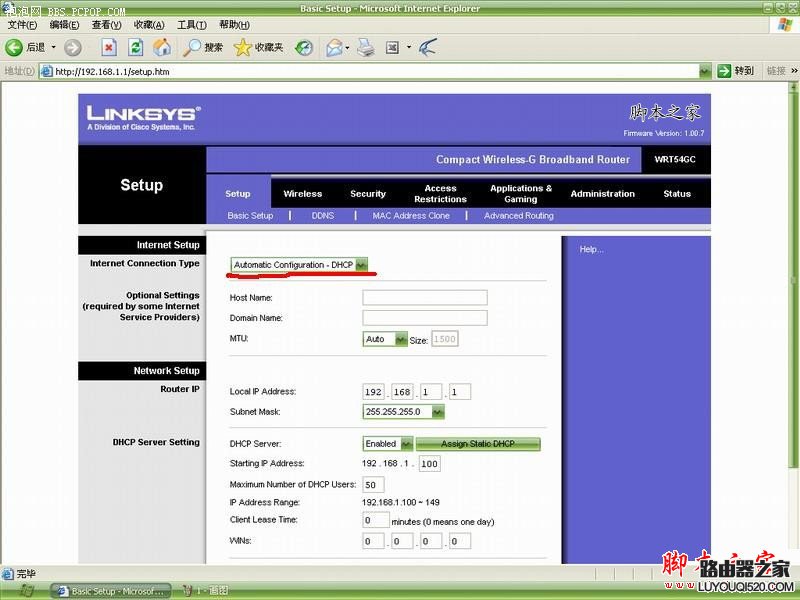The image size is (800, 600).
Task: Click the IP Address Range 192.168.1.100 ~ 149 text
Action: click(x=401, y=503)
